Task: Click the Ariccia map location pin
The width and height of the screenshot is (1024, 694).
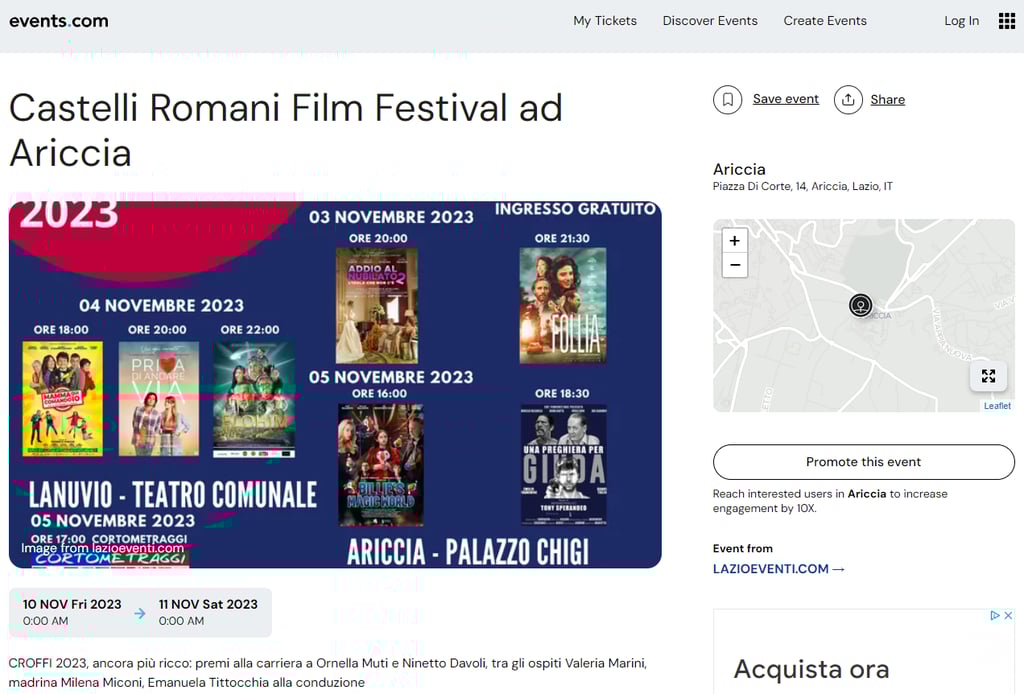Action: (861, 305)
